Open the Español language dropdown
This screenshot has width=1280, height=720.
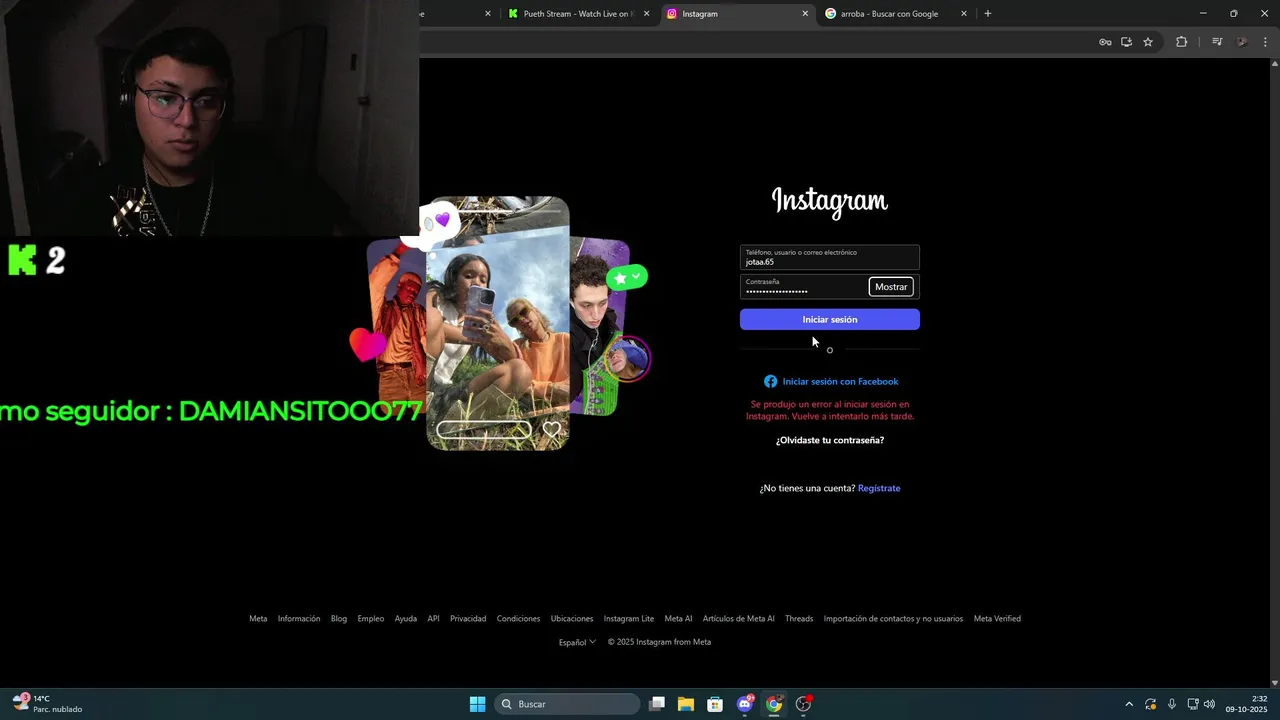pyautogui.click(x=577, y=642)
